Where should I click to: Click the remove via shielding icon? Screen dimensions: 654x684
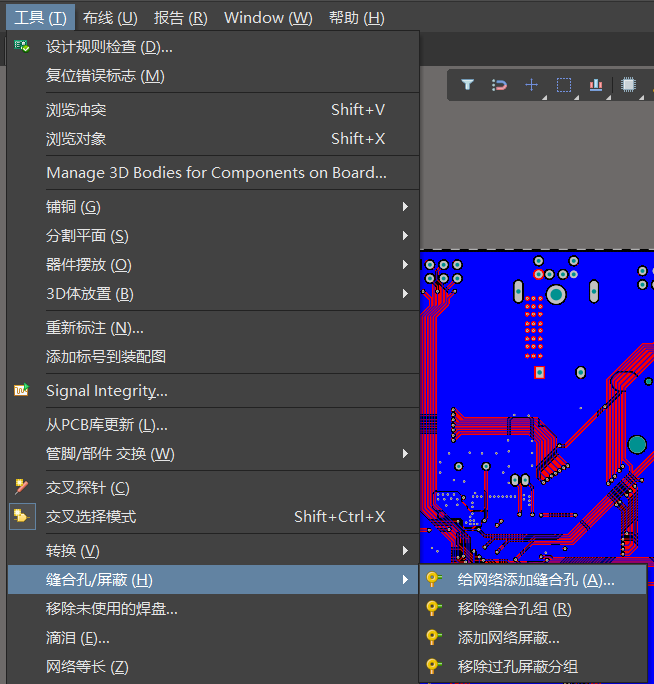pos(434,666)
